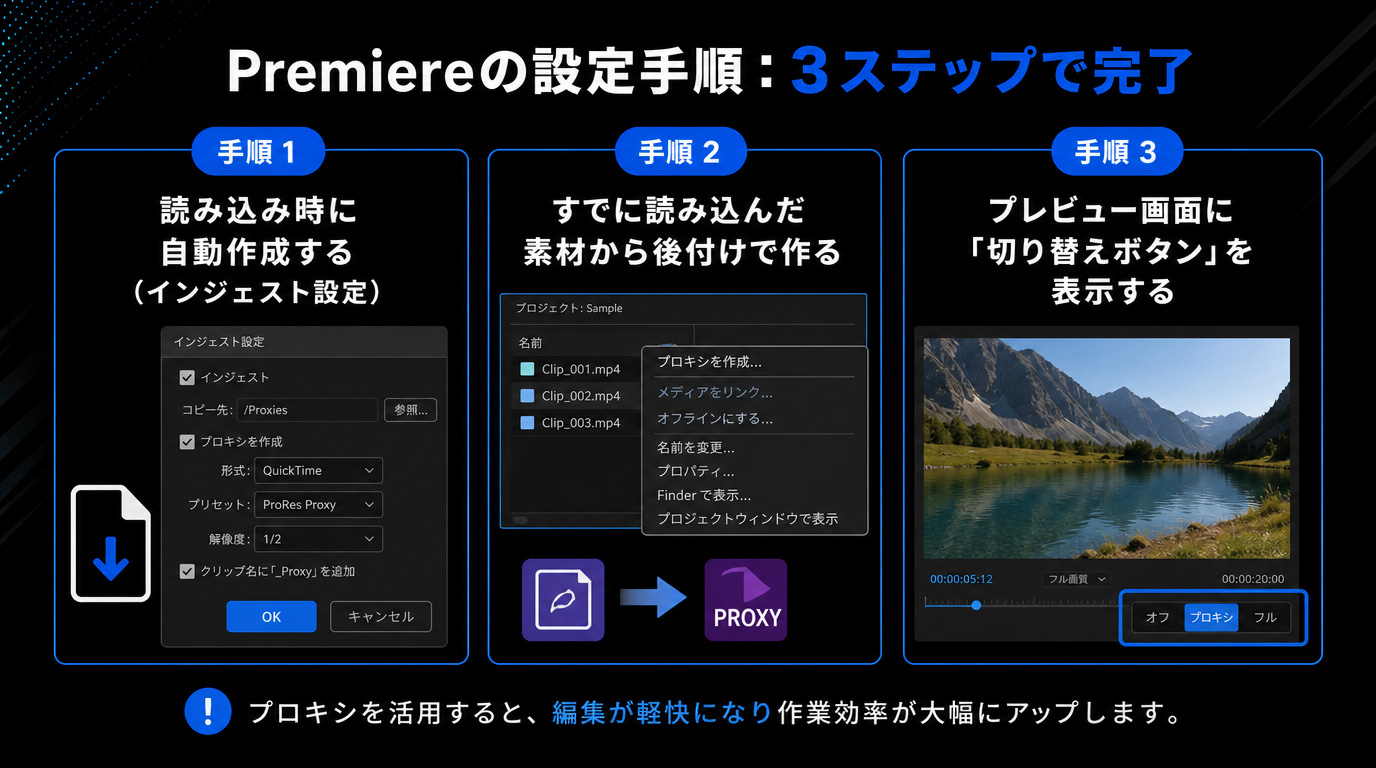Click the コピー先 /Proxies path field
Image resolution: width=1376 pixels, height=768 pixels.
(x=308, y=410)
